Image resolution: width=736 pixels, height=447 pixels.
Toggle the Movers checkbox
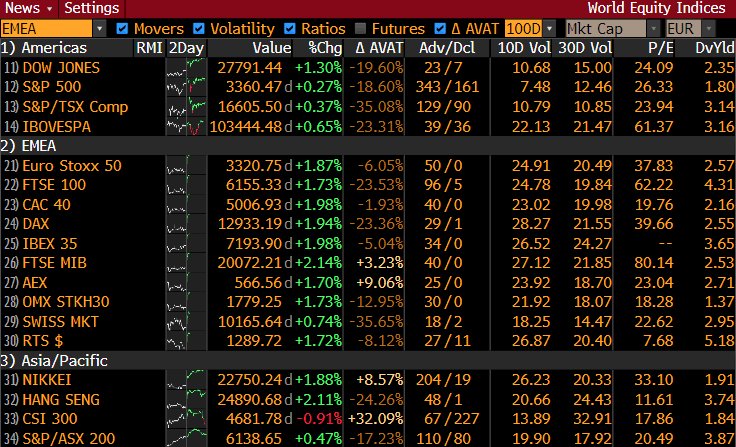coord(122,29)
